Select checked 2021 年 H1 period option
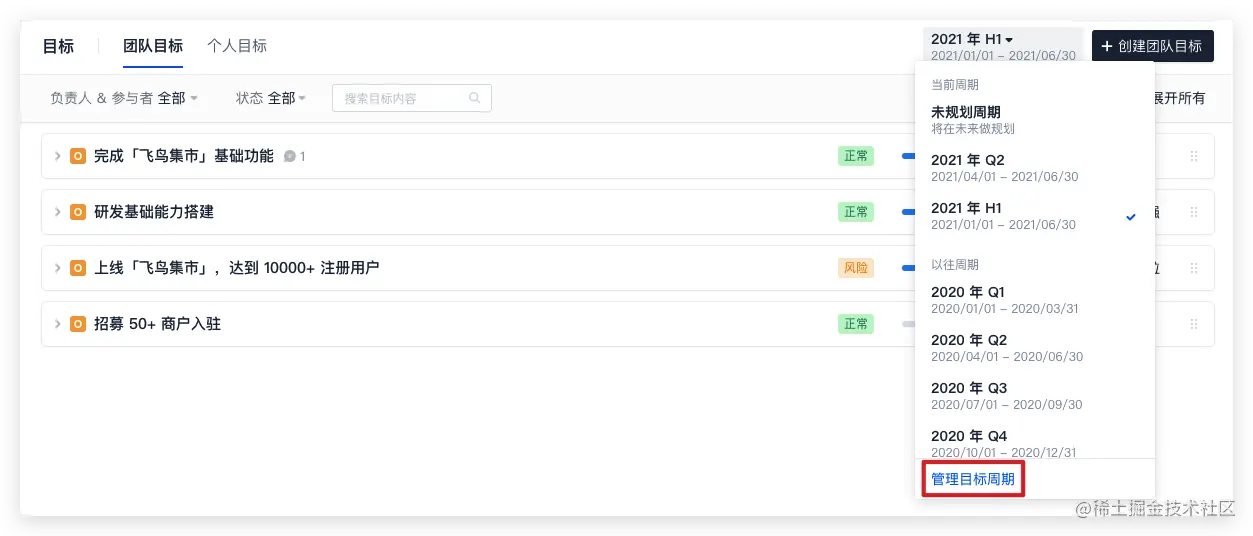Image resolution: width=1253 pixels, height=536 pixels. 1035,216
